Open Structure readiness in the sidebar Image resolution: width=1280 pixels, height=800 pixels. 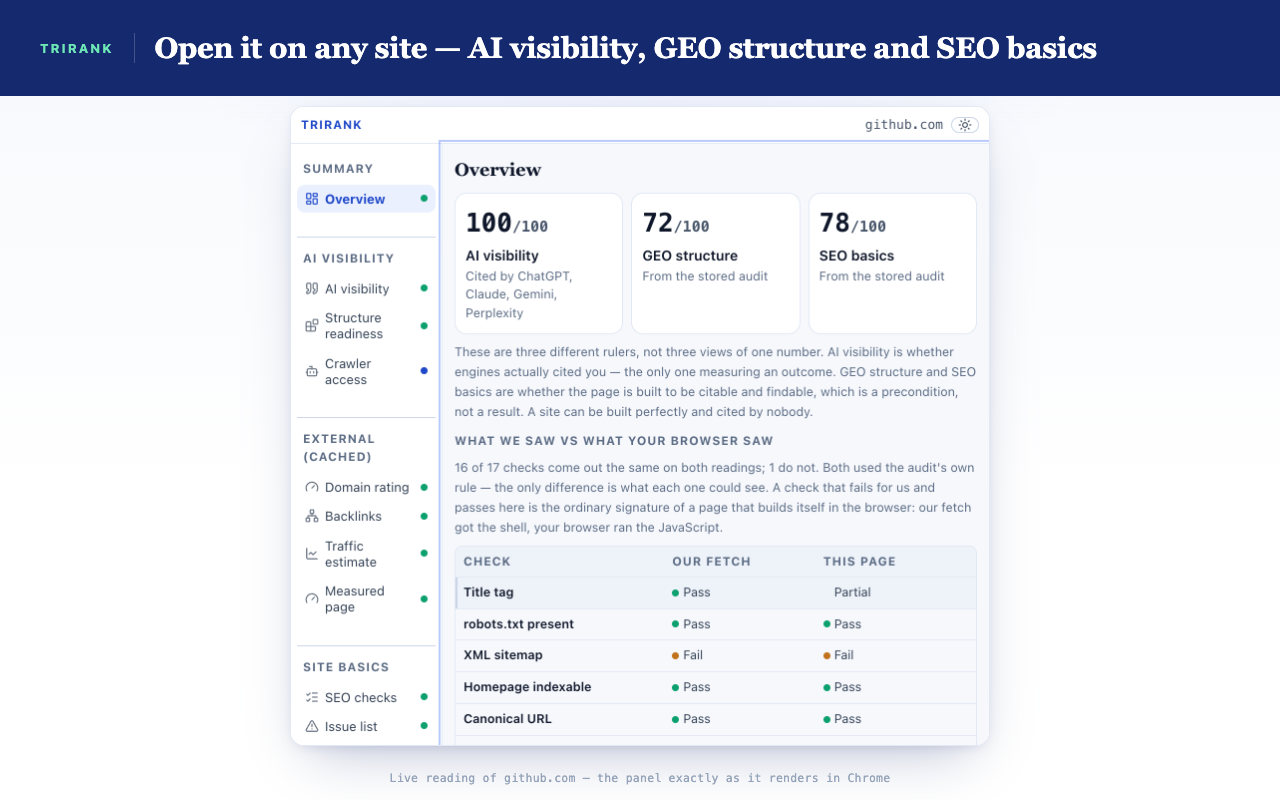(366, 326)
